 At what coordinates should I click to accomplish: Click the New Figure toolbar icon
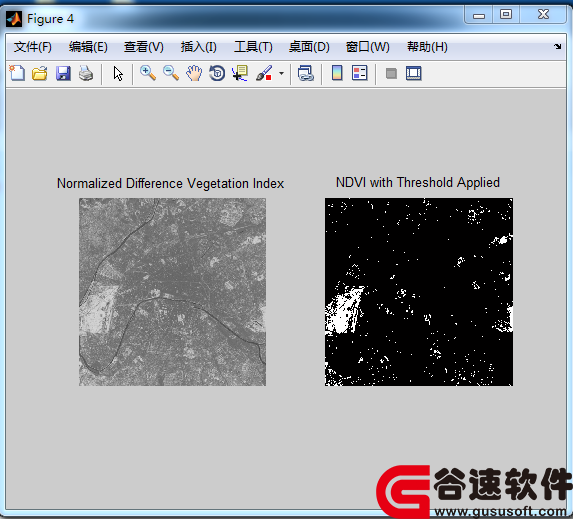17,73
